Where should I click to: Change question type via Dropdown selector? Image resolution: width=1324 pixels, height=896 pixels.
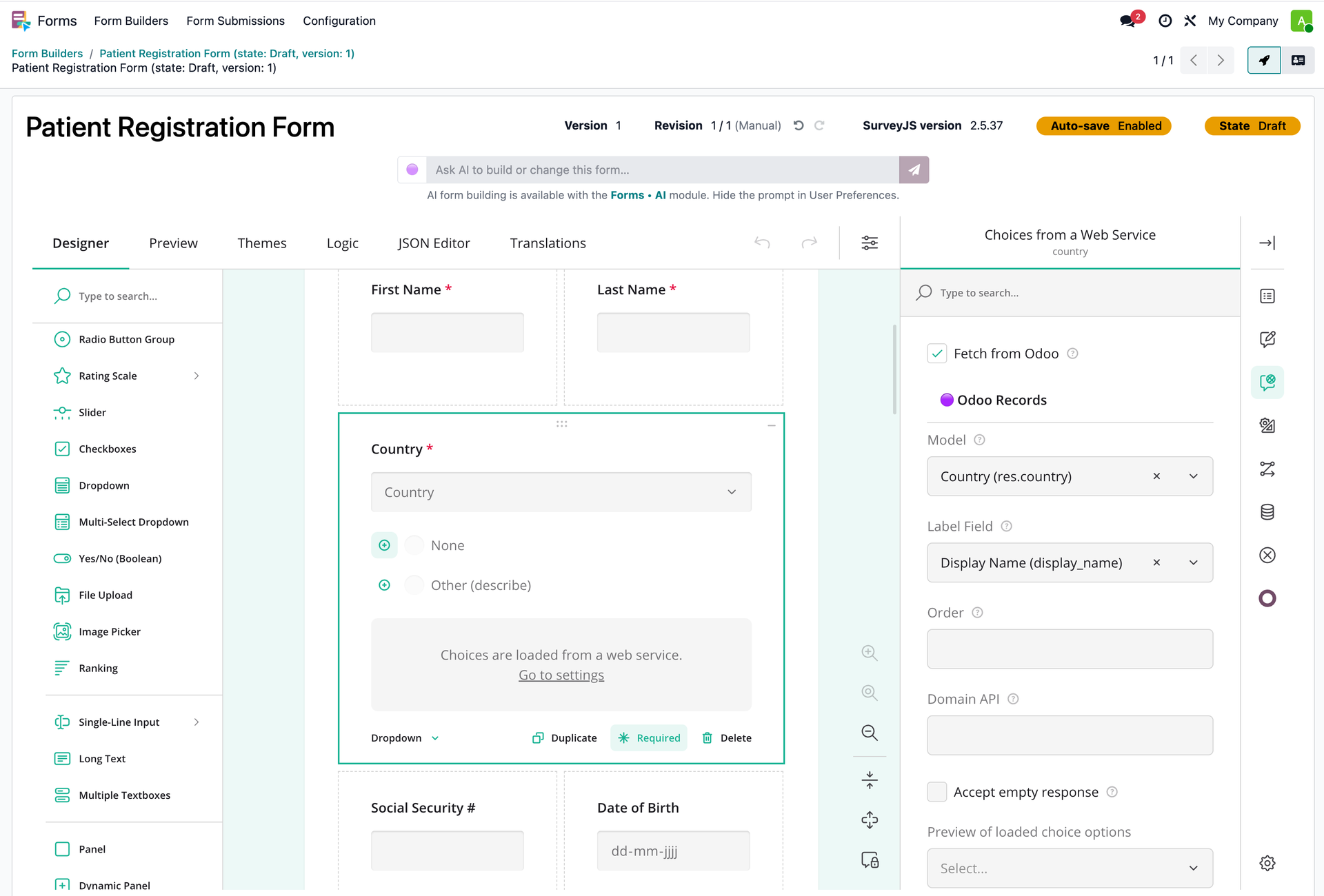(x=405, y=737)
